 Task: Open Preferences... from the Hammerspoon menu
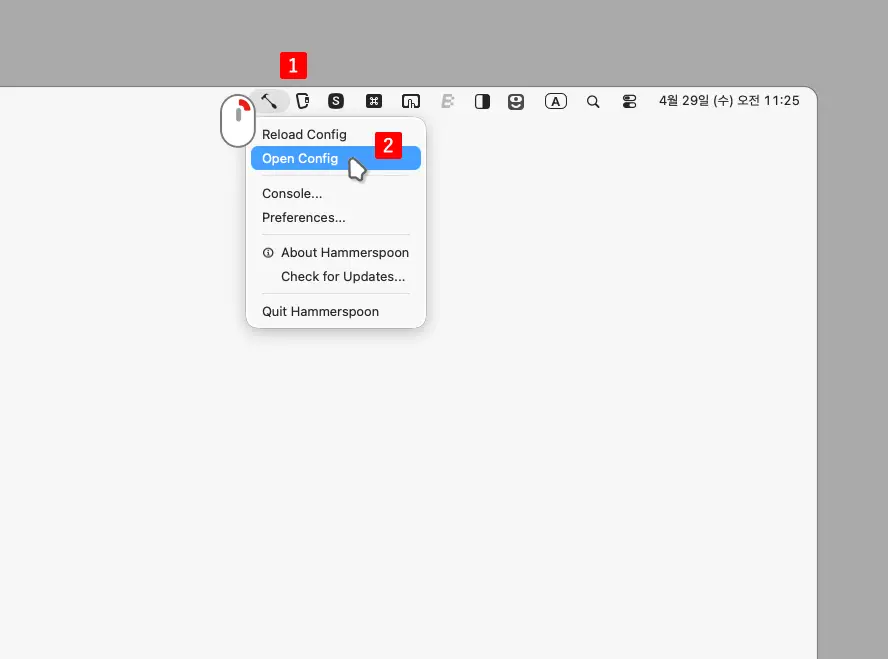click(x=336, y=217)
